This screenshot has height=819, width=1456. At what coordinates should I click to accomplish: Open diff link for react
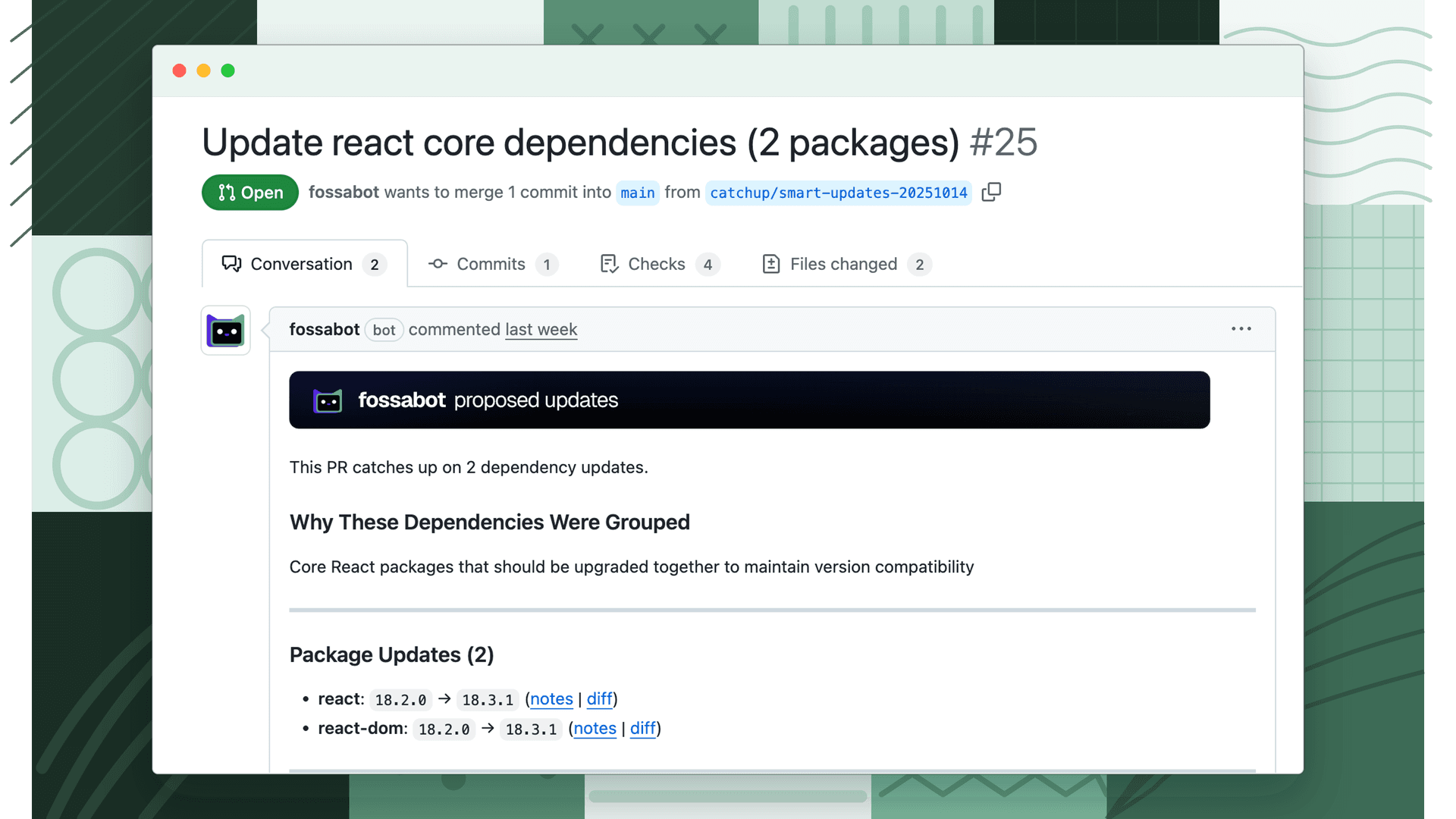click(x=599, y=698)
